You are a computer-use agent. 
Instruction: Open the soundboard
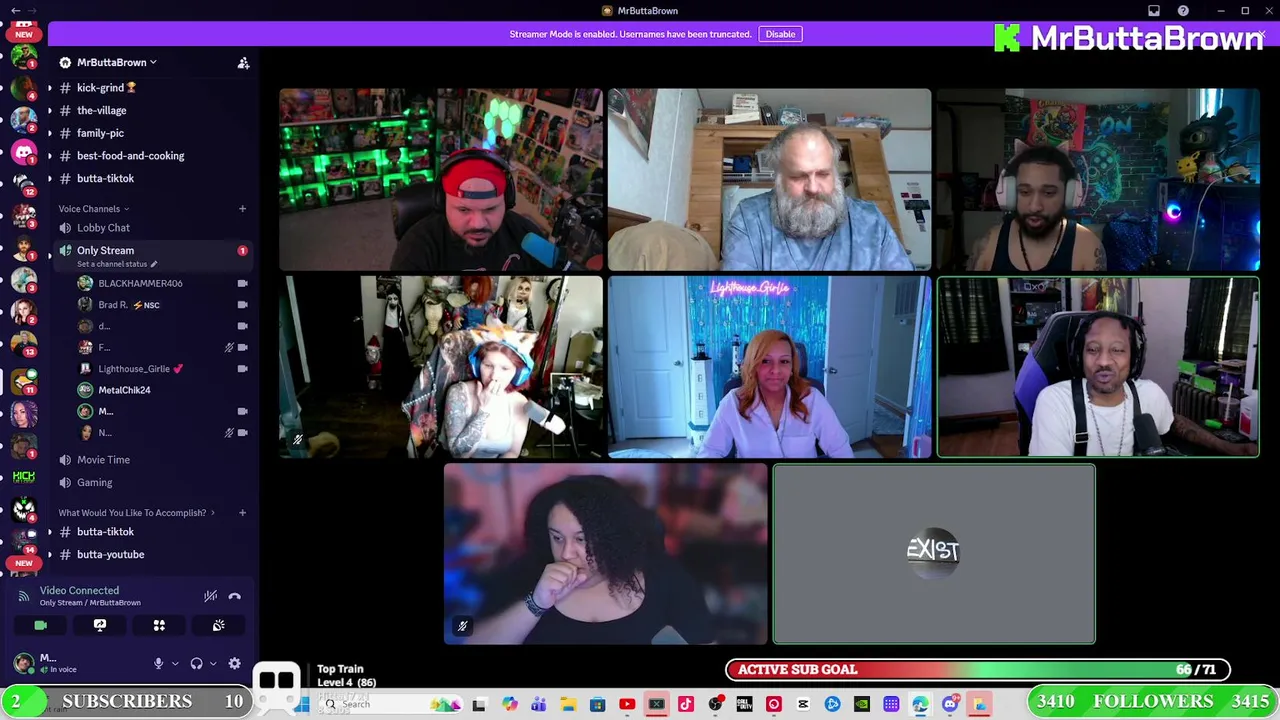coord(218,625)
